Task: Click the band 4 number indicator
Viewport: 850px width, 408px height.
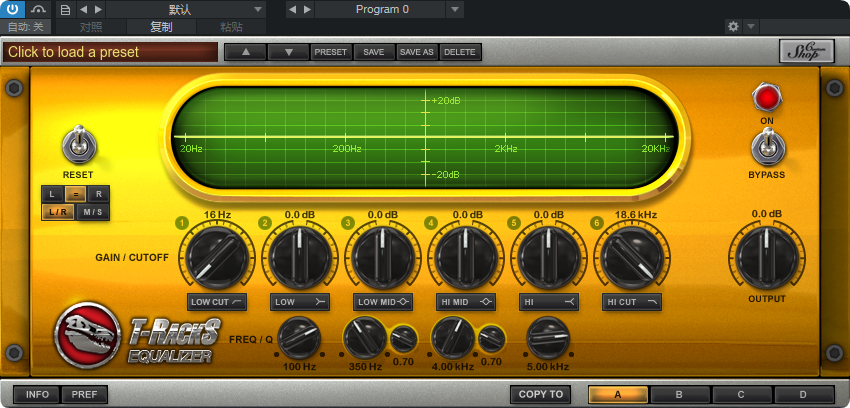Action: tap(431, 223)
